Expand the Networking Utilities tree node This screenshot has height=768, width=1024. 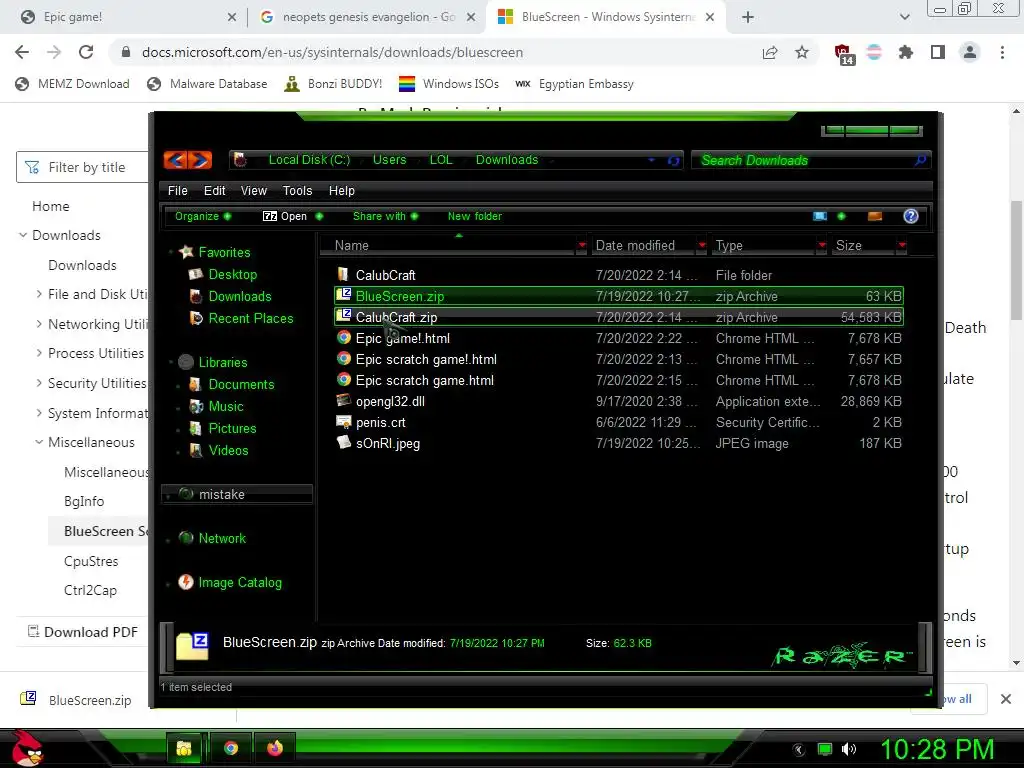[x=39, y=324]
